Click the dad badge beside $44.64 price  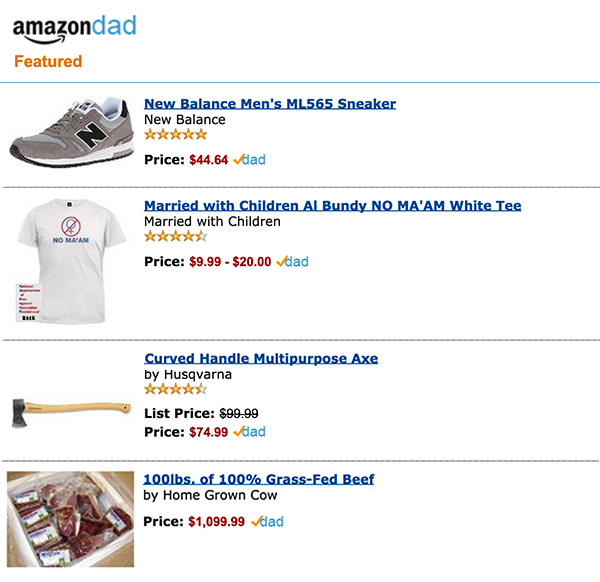(x=249, y=159)
